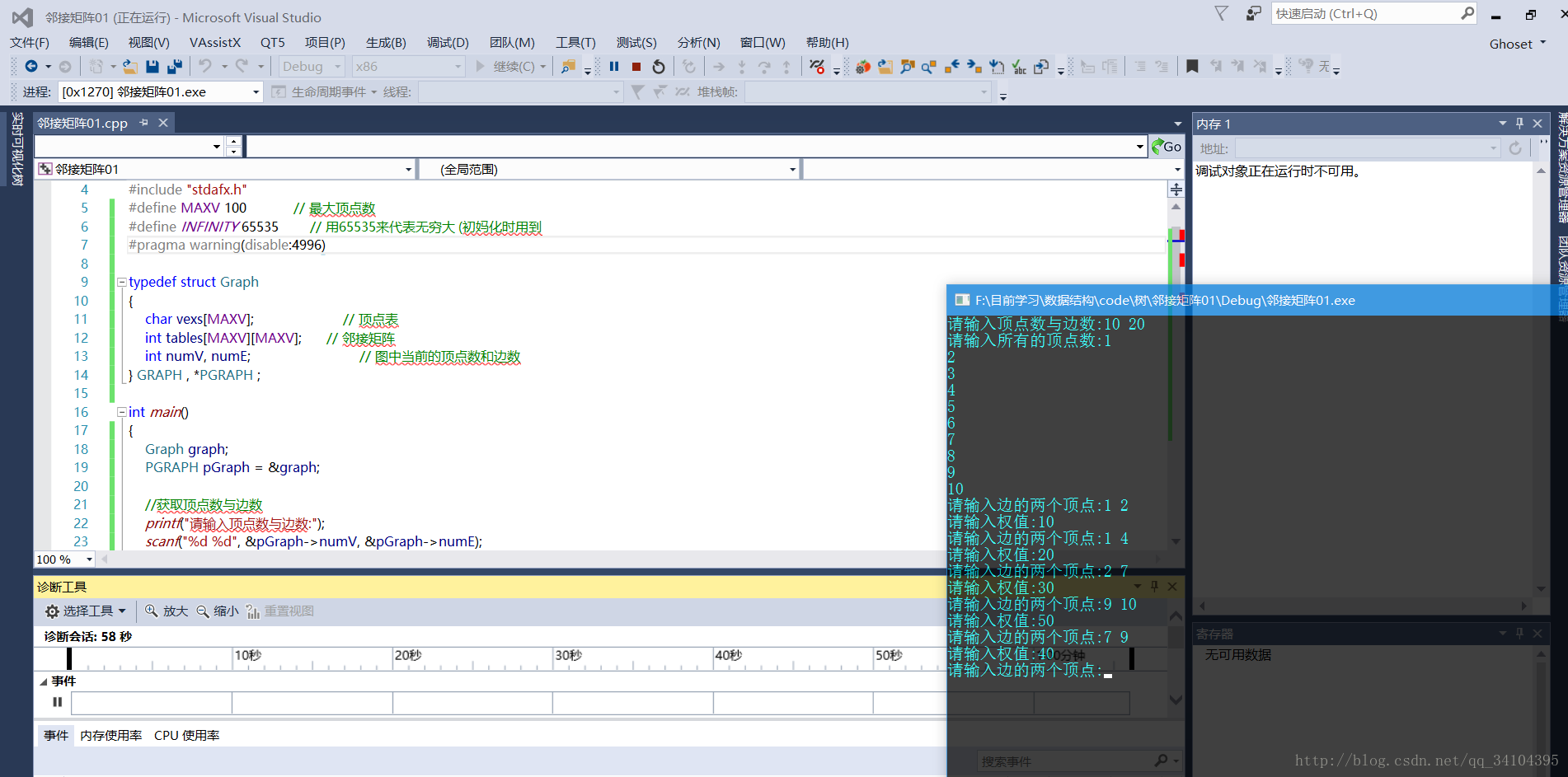Click the exception settings icon
This screenshot has width=1568, height=777.
(x=817, y=66)
